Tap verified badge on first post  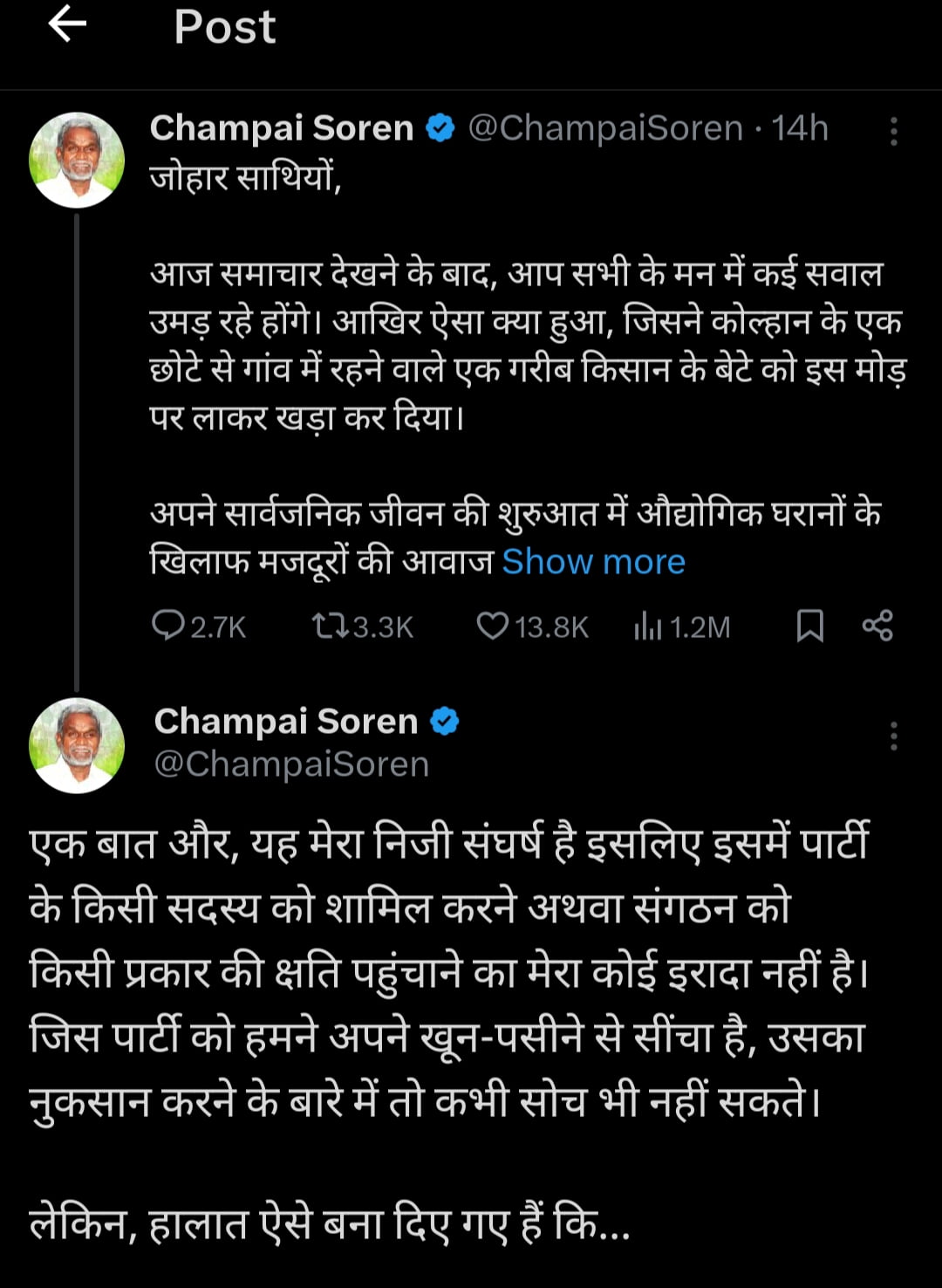[440, 129]
